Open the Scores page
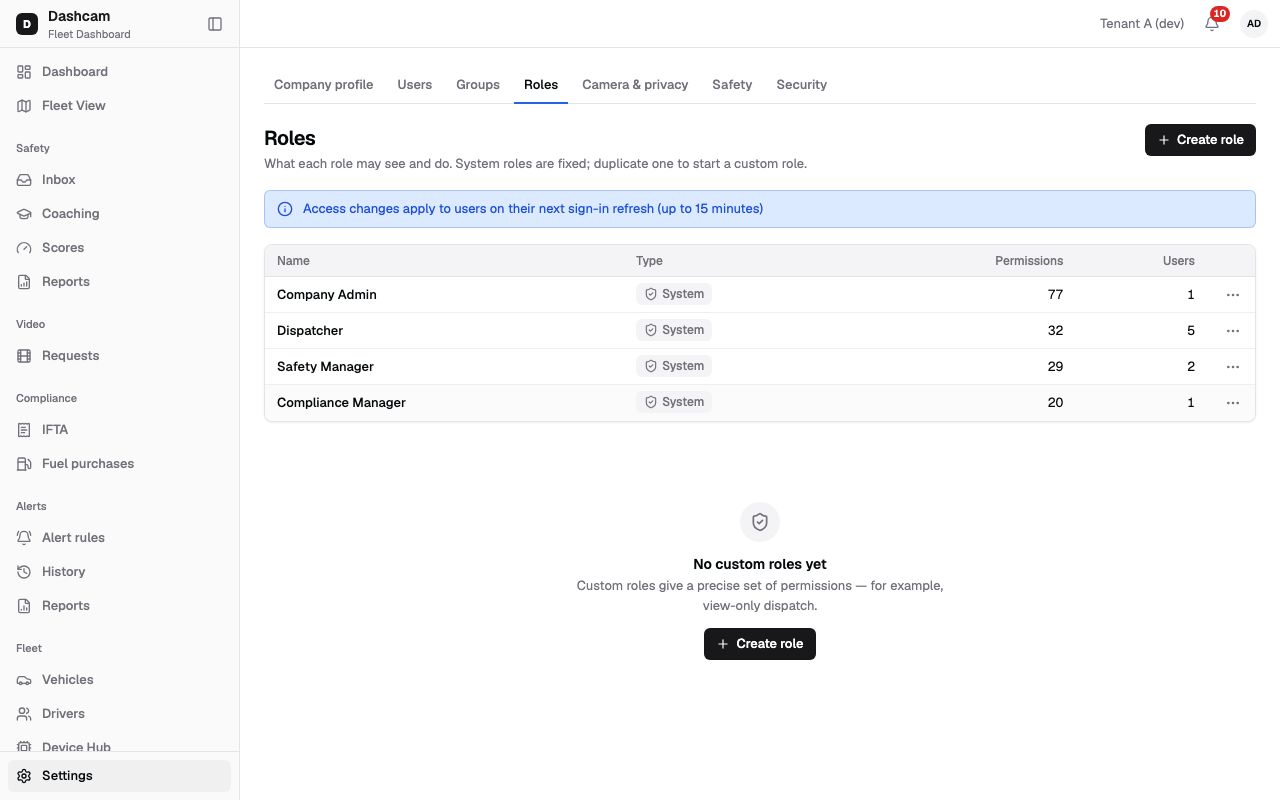Viewport: 1280px width, 800px height. pyautogui.click(x=119, y=248)
